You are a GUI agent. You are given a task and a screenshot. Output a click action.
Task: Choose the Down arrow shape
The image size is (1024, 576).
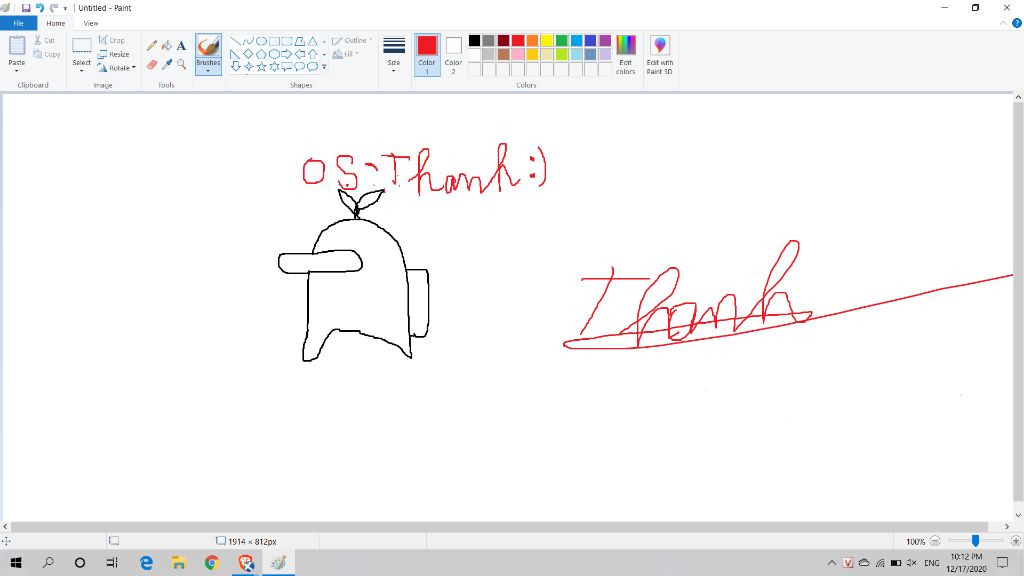(235, 67)
